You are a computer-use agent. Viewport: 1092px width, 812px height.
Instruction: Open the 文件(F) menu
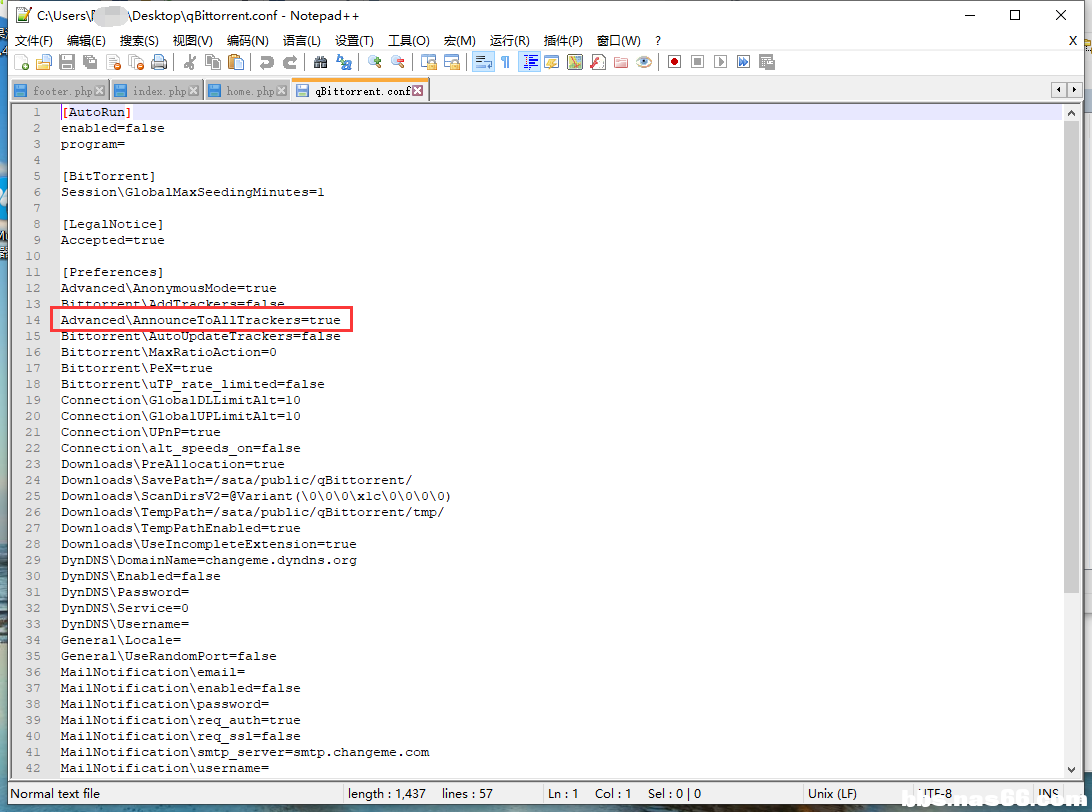click(x=33, y=40)
